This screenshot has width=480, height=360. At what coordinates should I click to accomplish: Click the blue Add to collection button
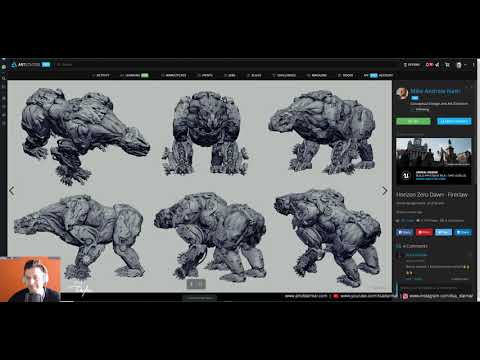[454, 121]
